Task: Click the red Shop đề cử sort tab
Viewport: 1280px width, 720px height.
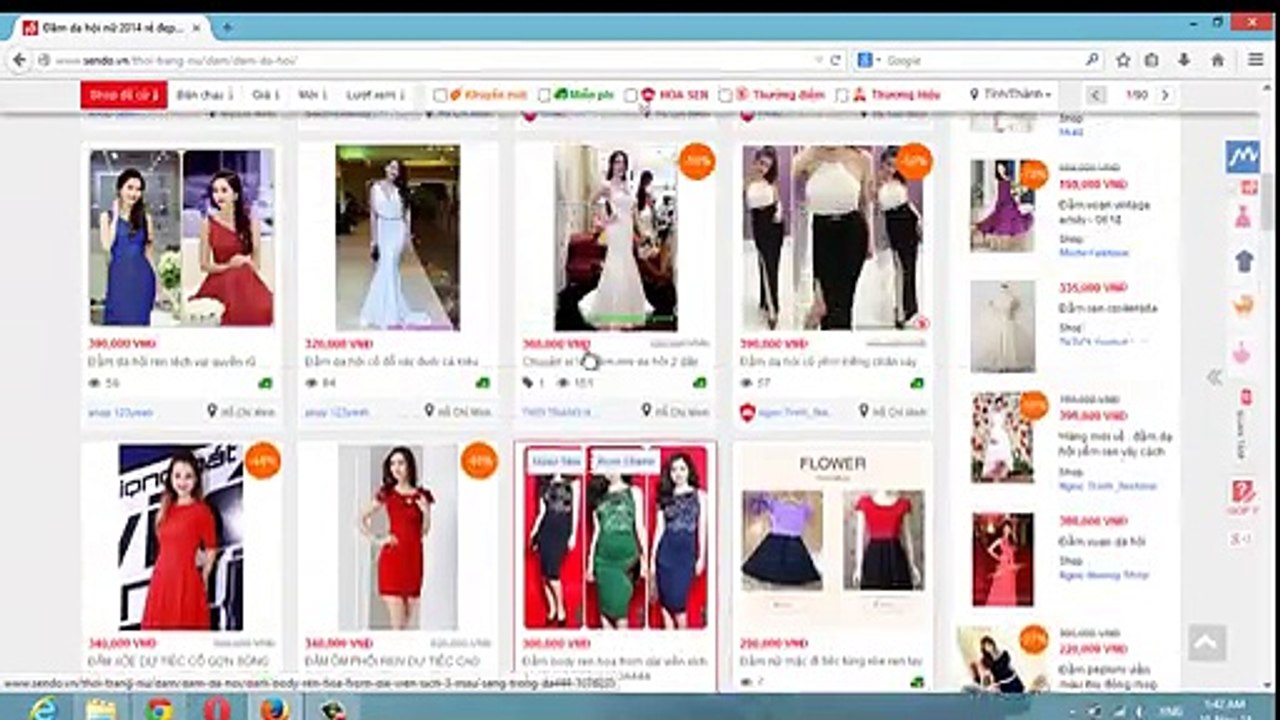Action: pos(124,95)
